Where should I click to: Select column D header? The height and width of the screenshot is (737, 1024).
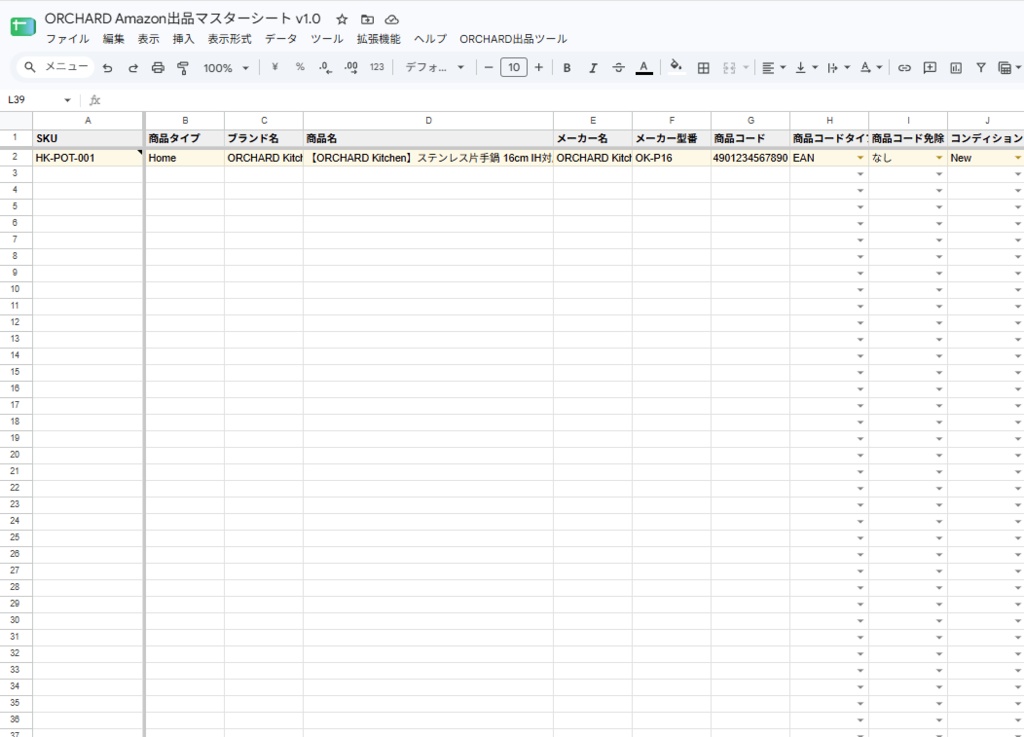point(428,120)
